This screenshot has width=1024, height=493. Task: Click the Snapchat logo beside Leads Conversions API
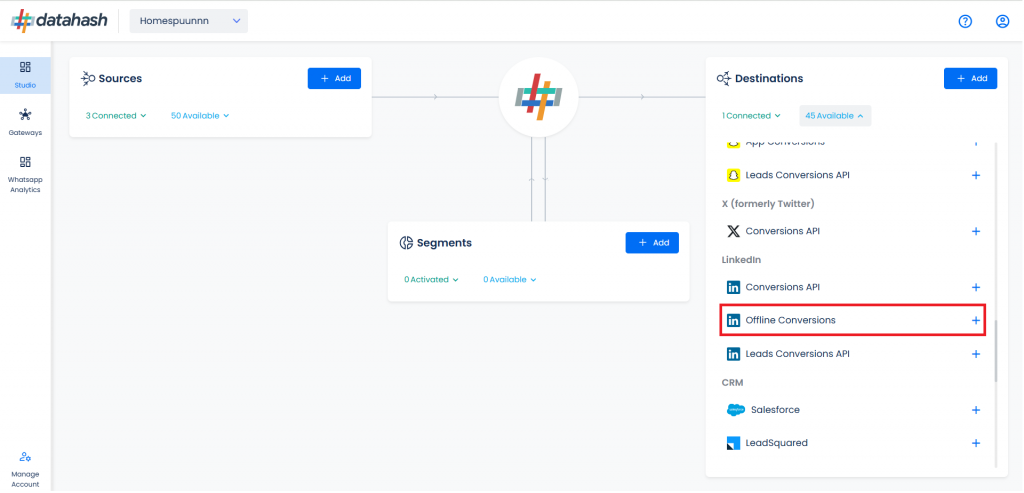pyautogui.click(x=733, y=175)
